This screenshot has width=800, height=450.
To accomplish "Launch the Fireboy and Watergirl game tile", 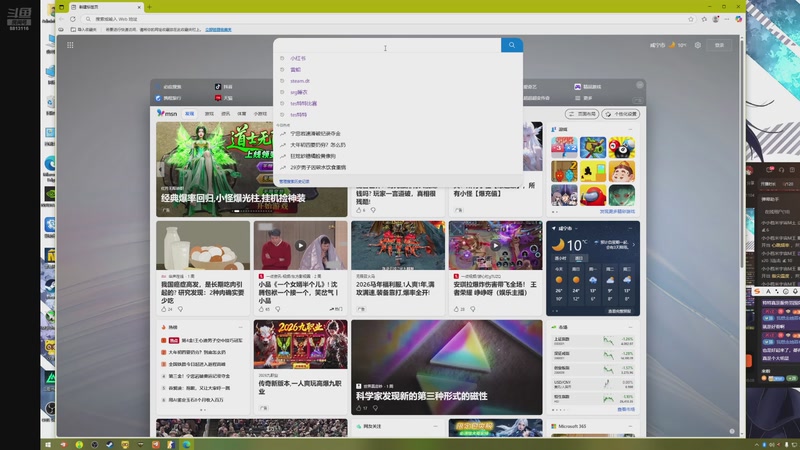I will 564,171.
